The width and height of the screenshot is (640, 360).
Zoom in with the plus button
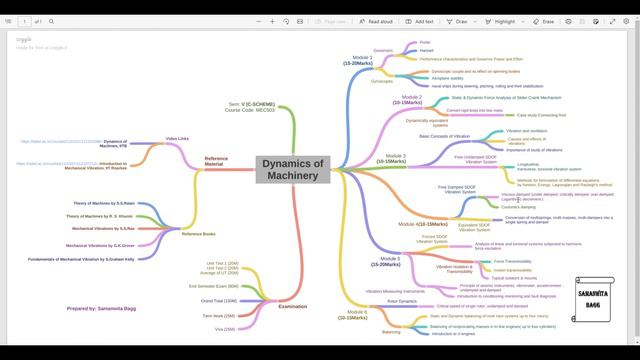pyautogui.click(x=272, y=21)
